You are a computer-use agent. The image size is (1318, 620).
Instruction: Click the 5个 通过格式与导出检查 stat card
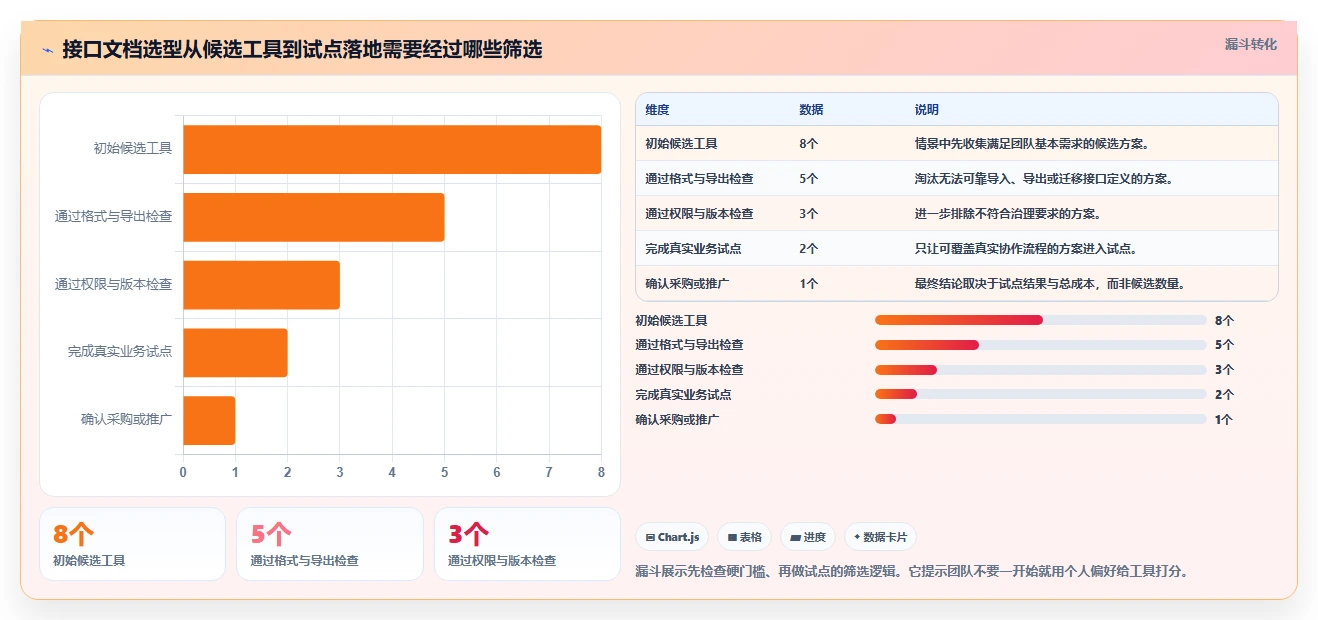point(330,544)
